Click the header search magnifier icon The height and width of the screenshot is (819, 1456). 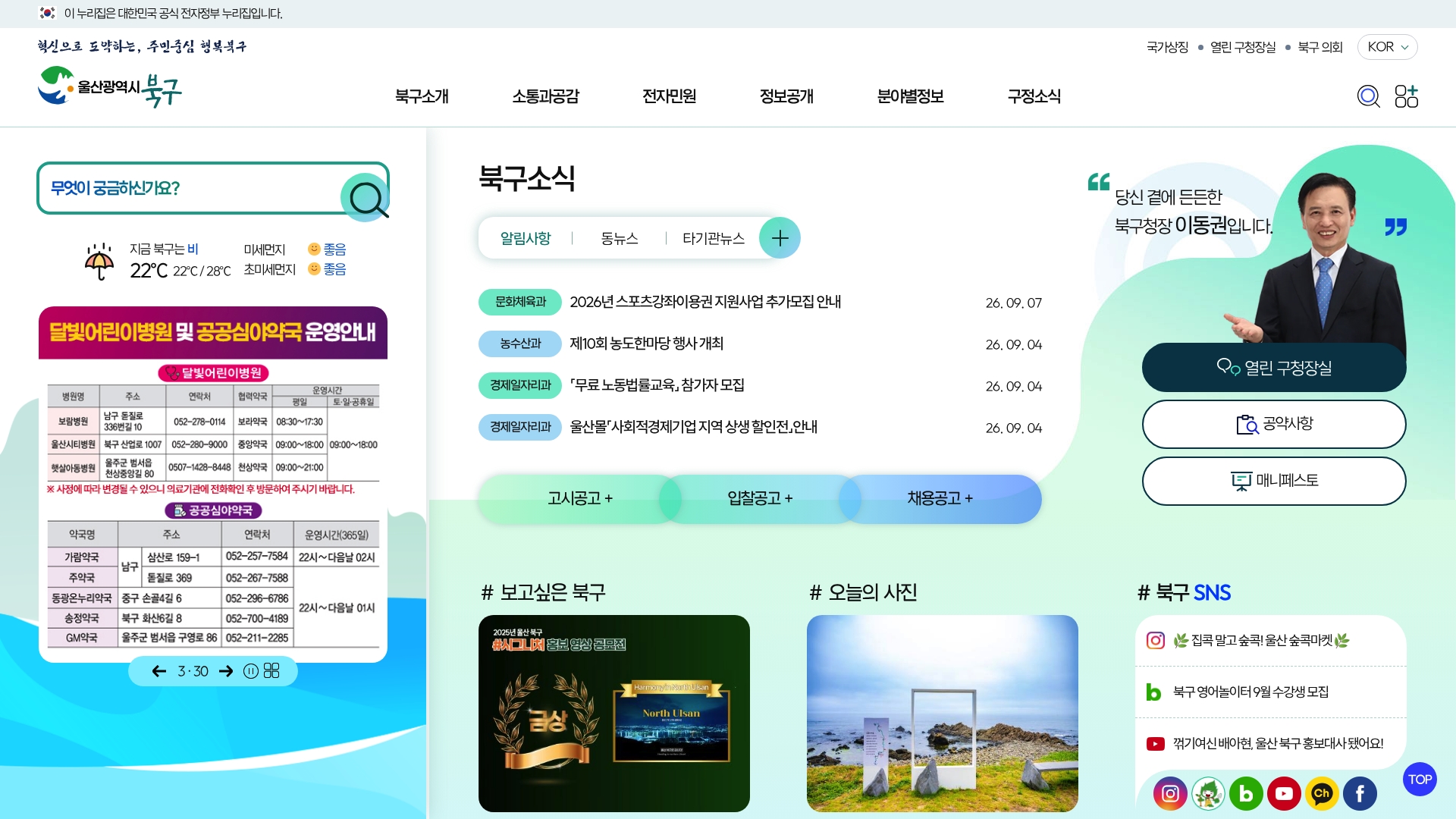[x=1368, y=96]
